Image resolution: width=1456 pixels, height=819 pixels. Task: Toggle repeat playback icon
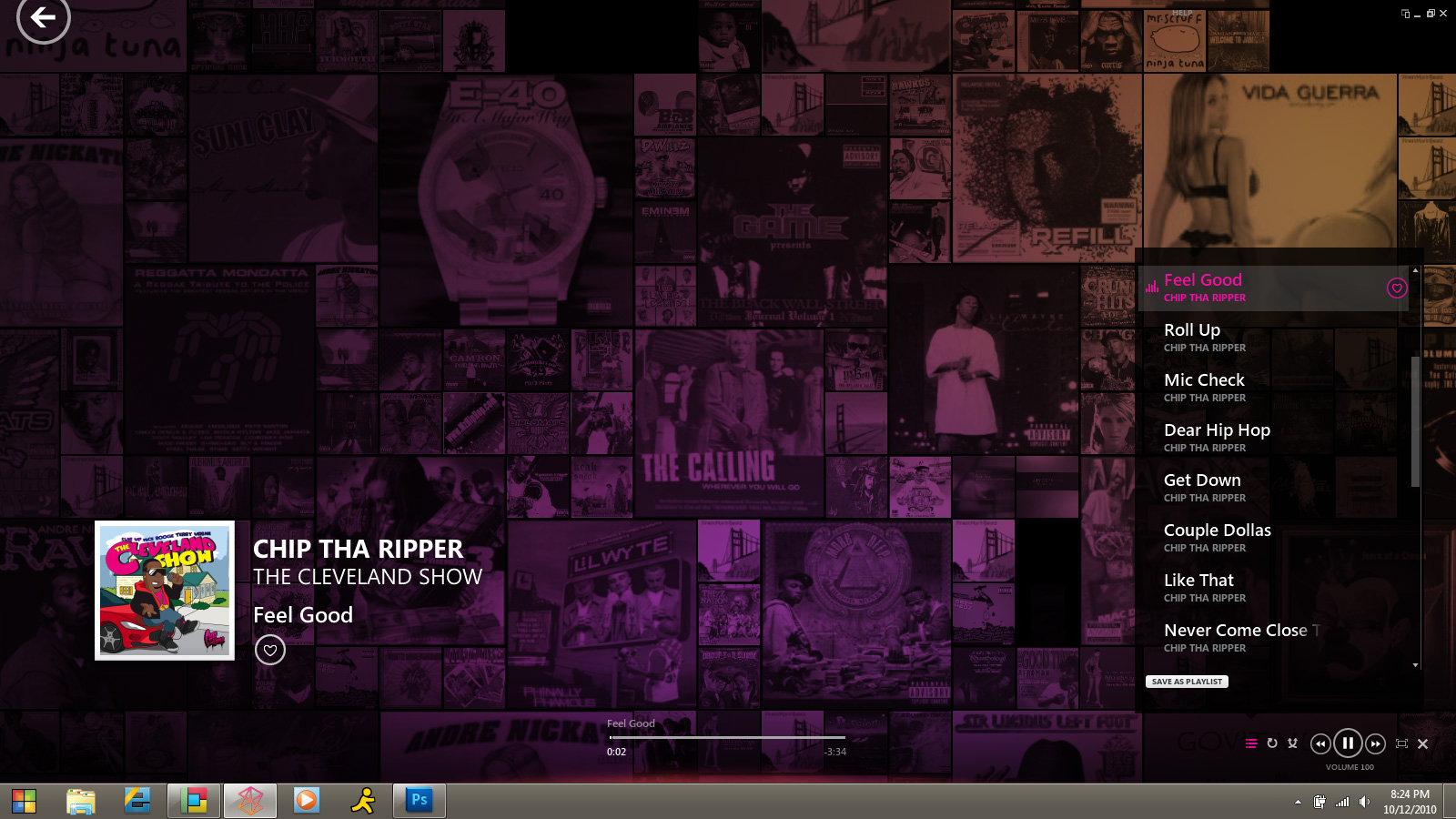[1272, 743]
